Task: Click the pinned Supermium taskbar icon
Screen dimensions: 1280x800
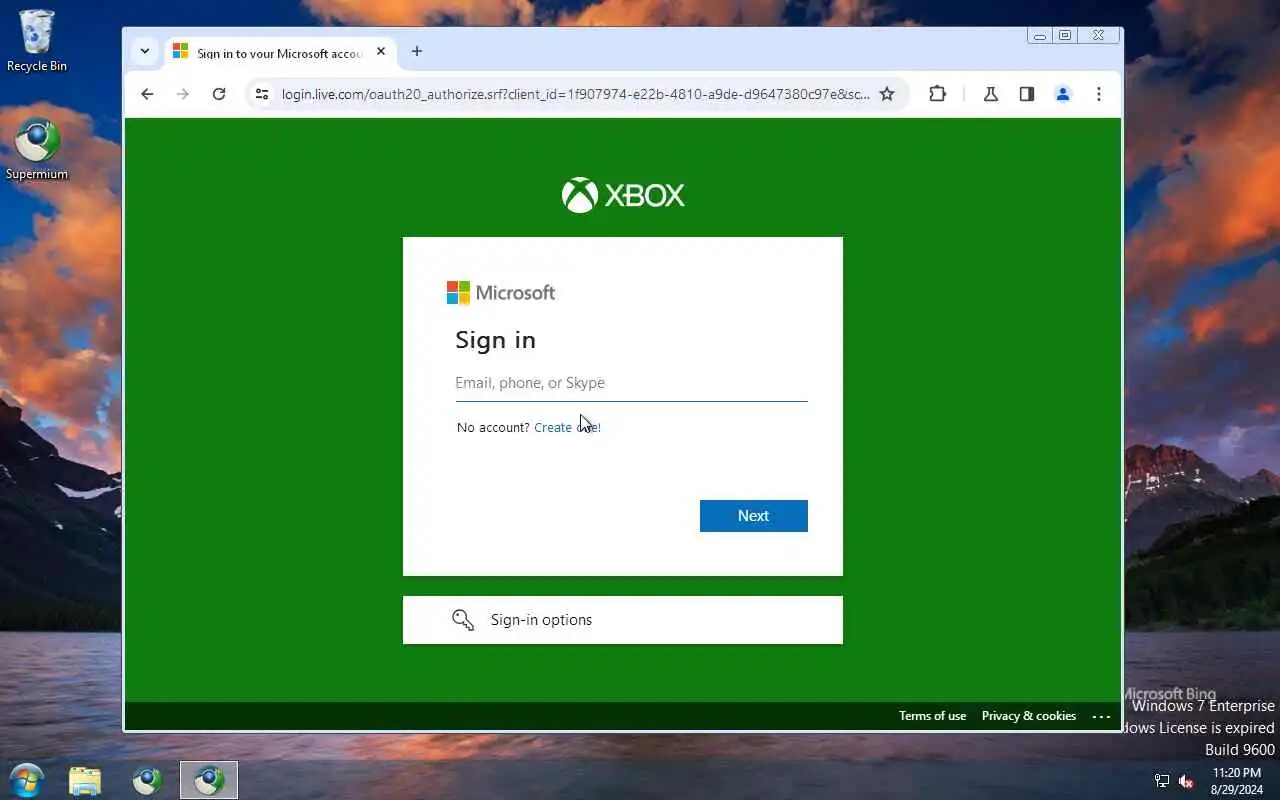Action: coord(147,781)
